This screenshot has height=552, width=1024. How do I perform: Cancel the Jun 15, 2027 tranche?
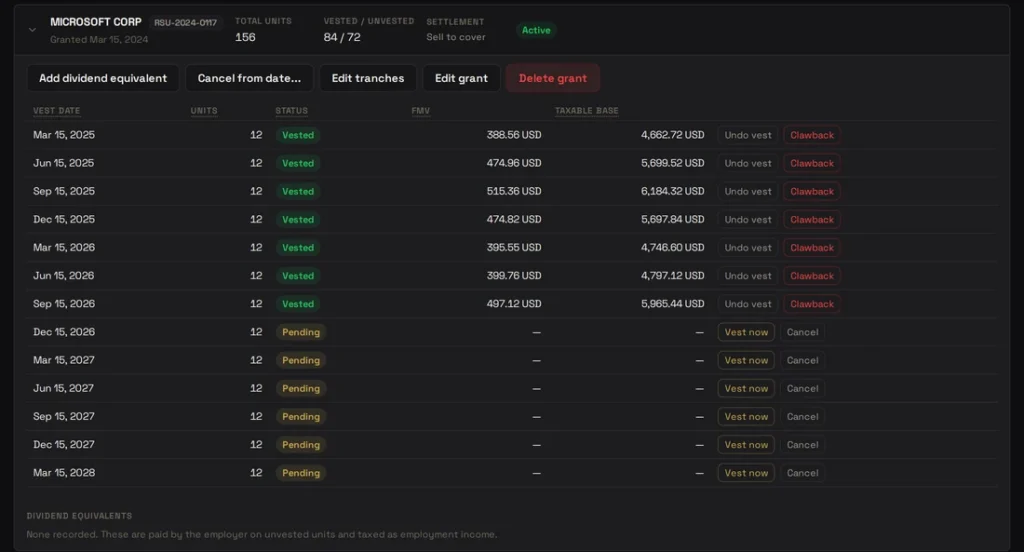tap(803, 388)
